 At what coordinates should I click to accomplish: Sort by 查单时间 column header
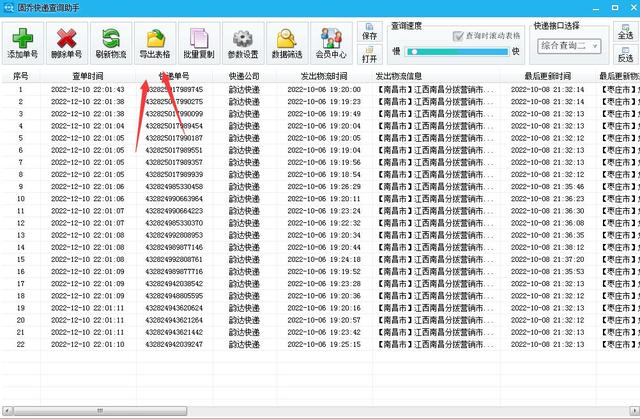88,76
